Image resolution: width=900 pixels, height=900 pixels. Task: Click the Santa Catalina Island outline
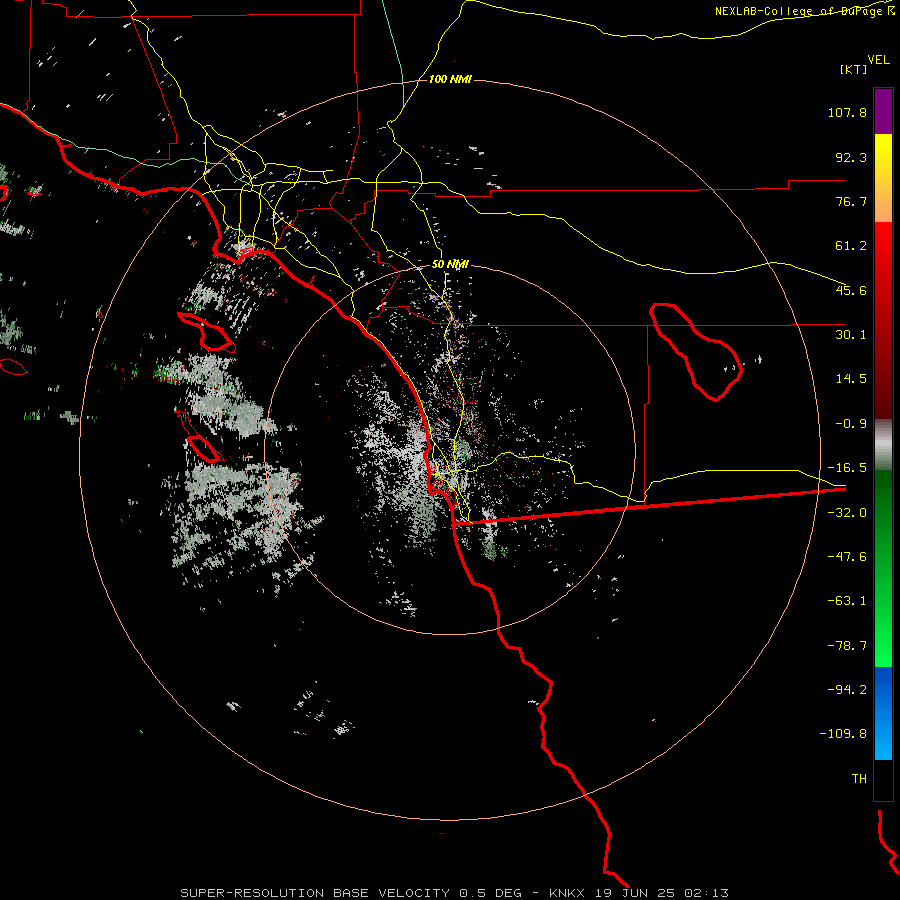(206, 331)
